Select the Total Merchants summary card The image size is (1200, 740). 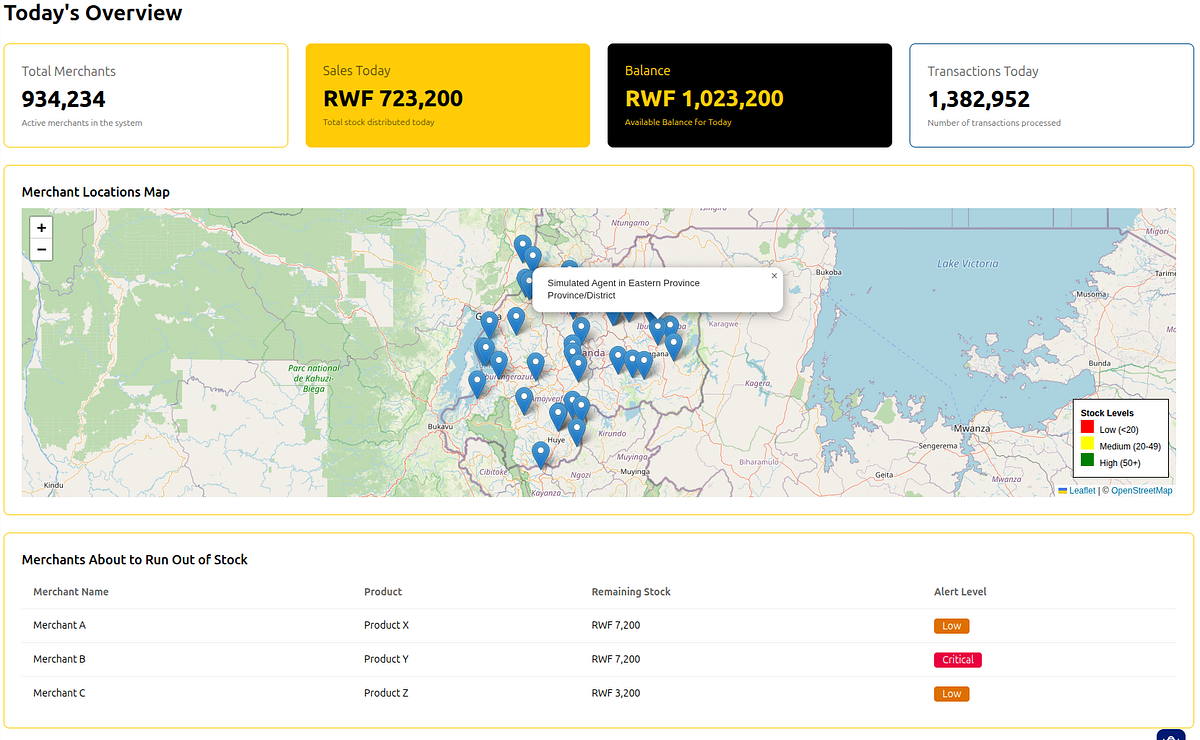[x=146, y=96]
